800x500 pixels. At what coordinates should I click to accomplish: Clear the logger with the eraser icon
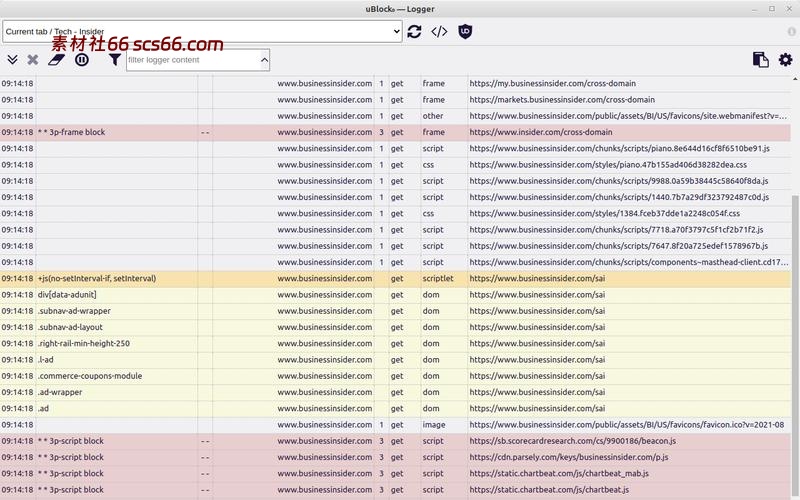[56, 60]
